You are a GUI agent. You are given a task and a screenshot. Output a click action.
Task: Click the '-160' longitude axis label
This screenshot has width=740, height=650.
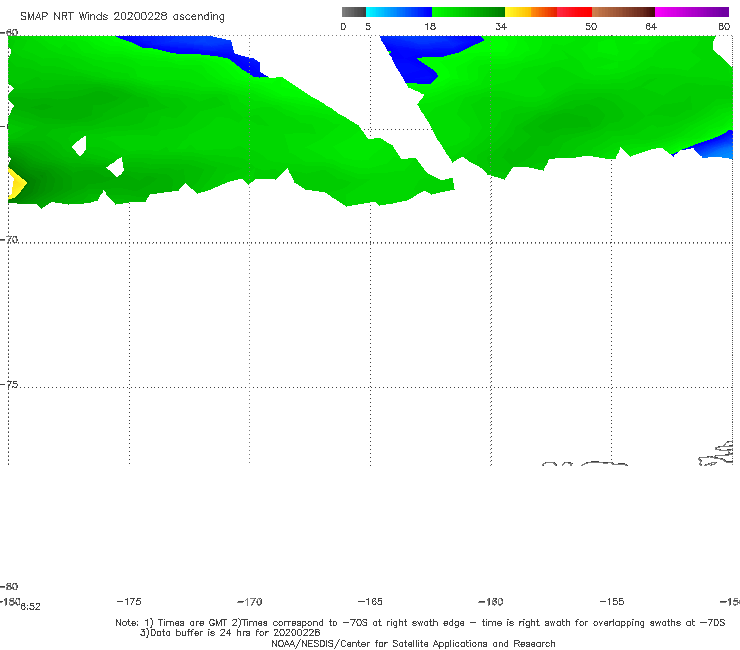[x=491, y=602]
